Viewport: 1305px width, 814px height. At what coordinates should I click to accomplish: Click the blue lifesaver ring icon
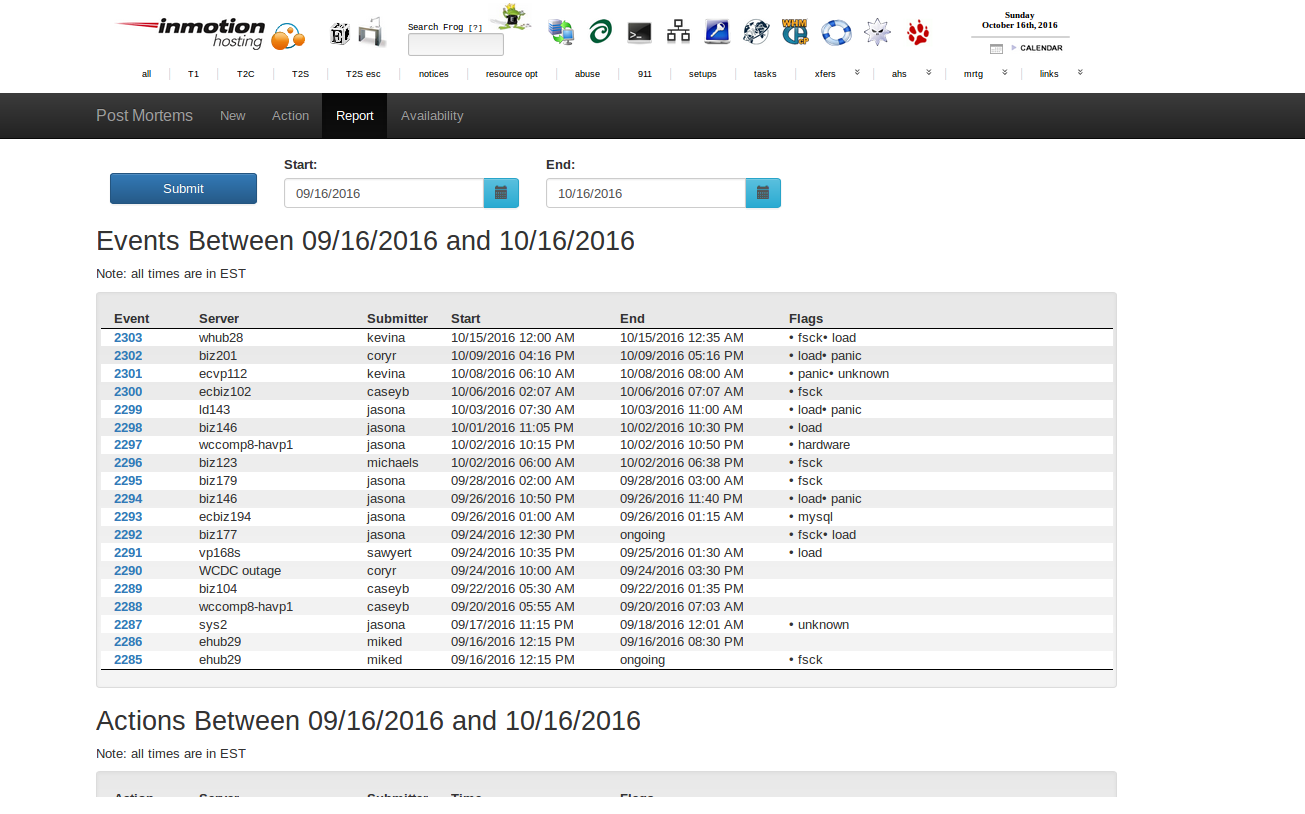pos(836,33)
